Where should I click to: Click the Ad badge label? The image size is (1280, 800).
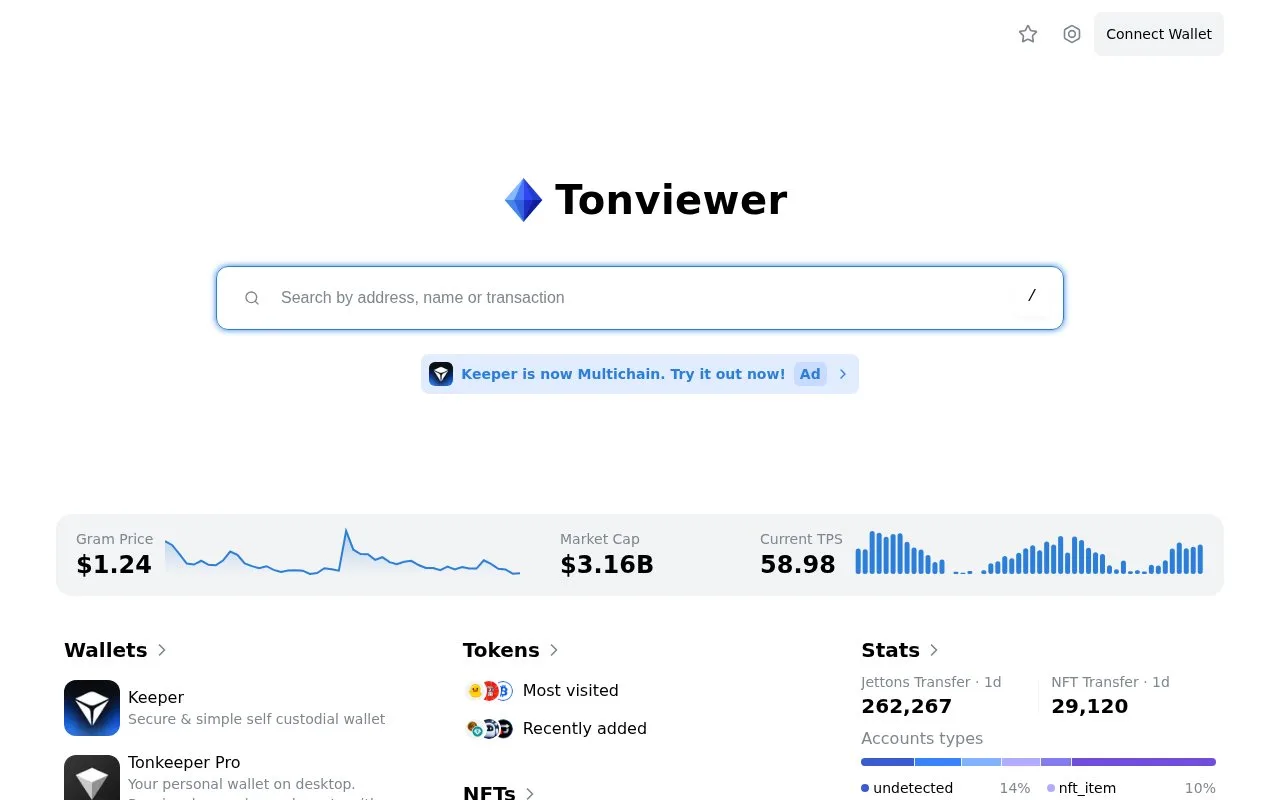(810, 374)
